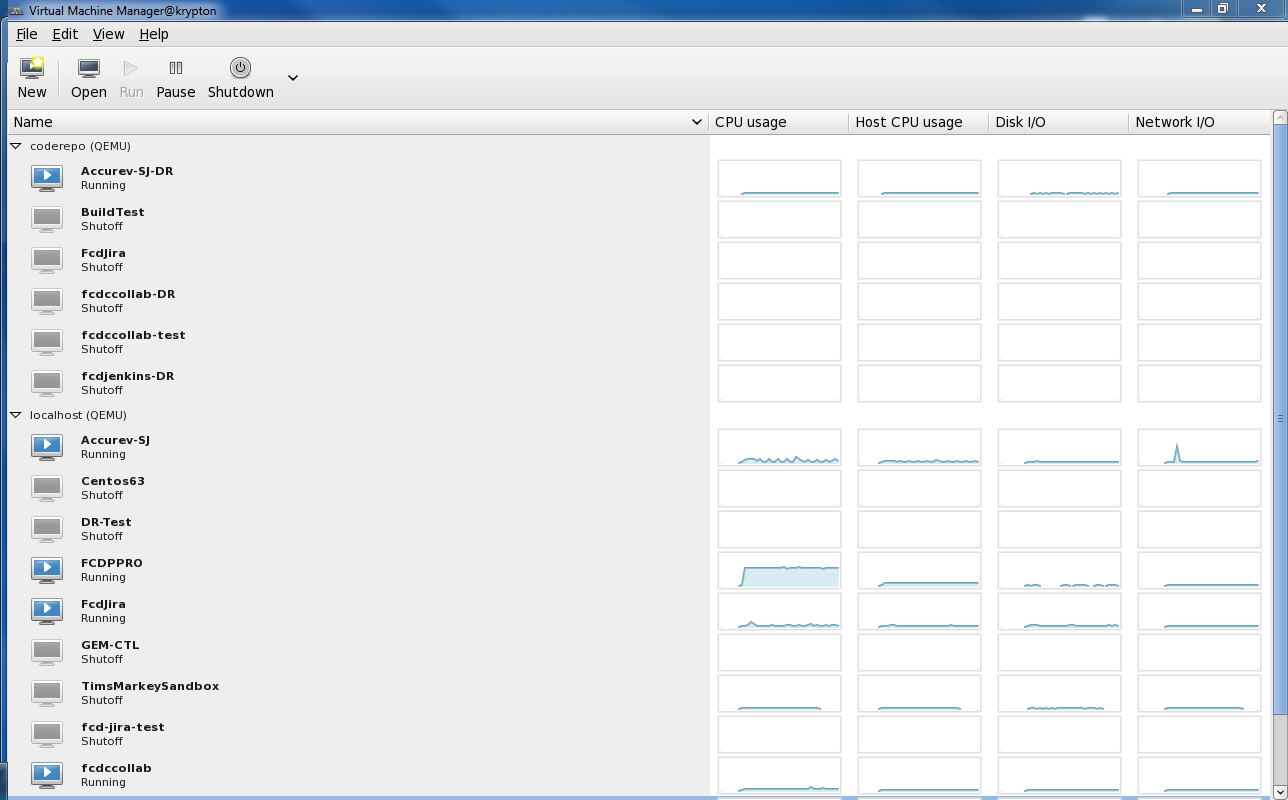Screen dimensions: 1288x800
Task: Select the fcdccollab-test VM icon
Action: click(47, 342)
